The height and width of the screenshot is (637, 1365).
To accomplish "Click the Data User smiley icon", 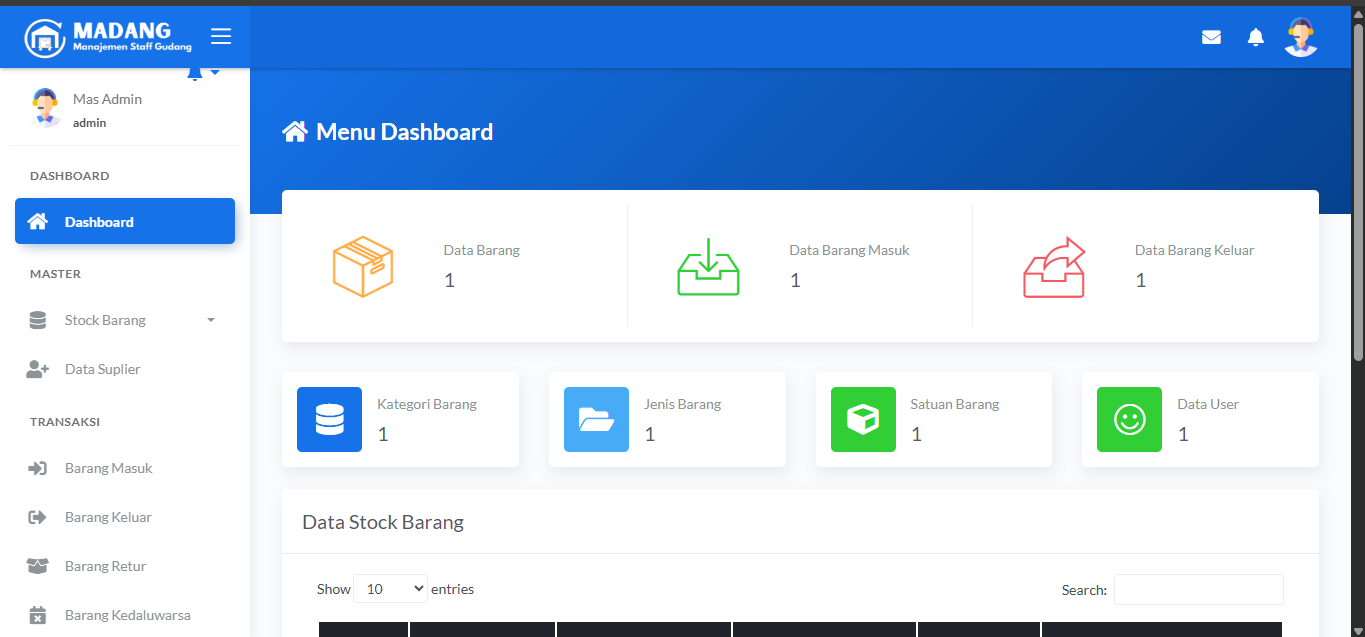I will pos(1129,419).
